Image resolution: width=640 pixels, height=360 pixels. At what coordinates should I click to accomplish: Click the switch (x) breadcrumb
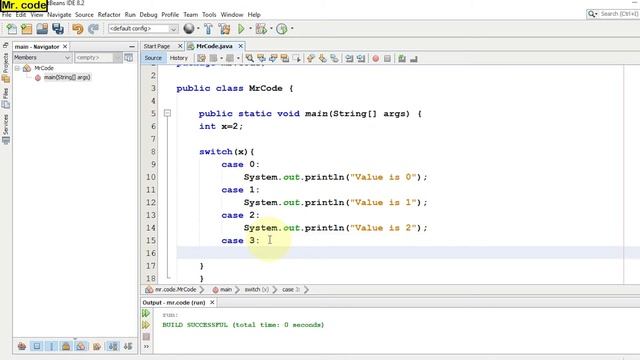(x=256, y=289)
